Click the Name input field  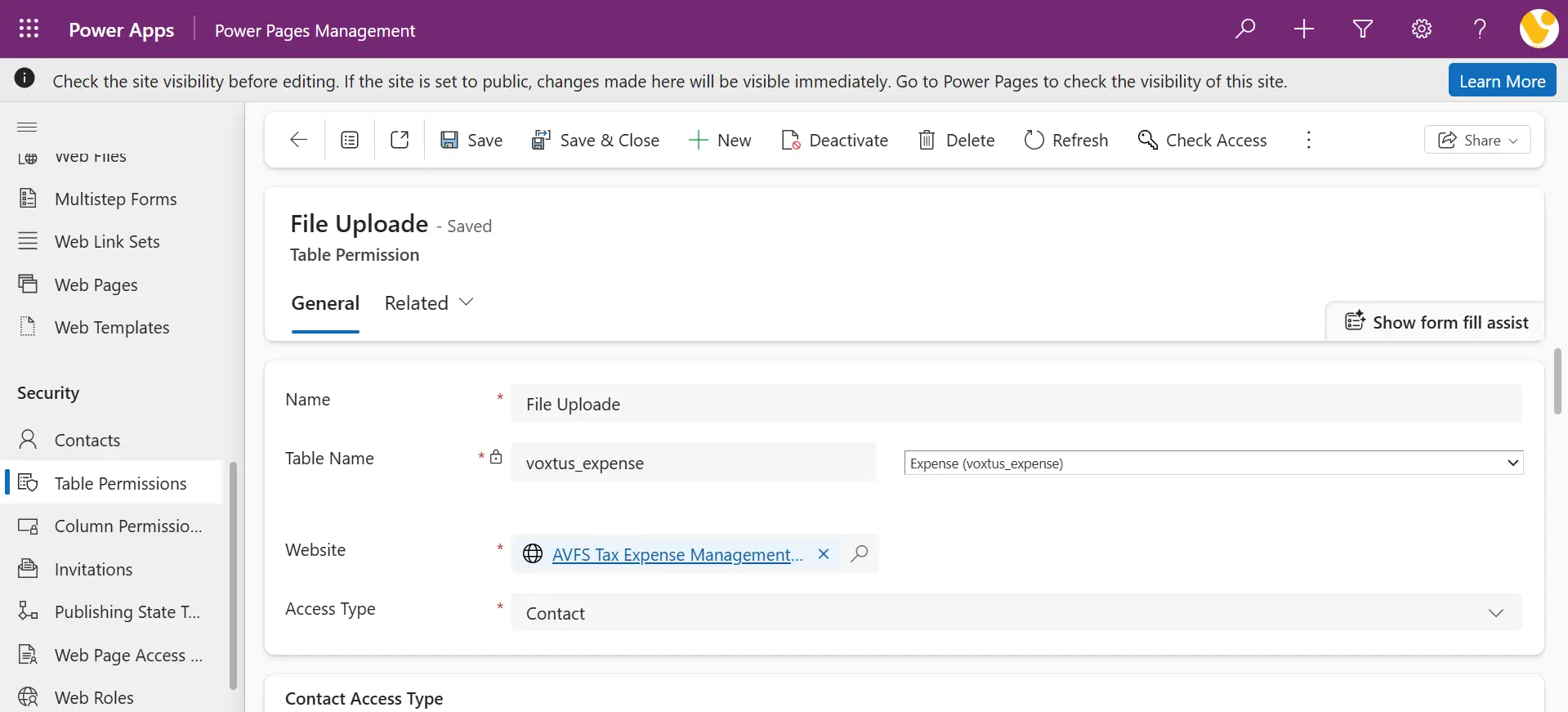click(x=1016, y=404)
